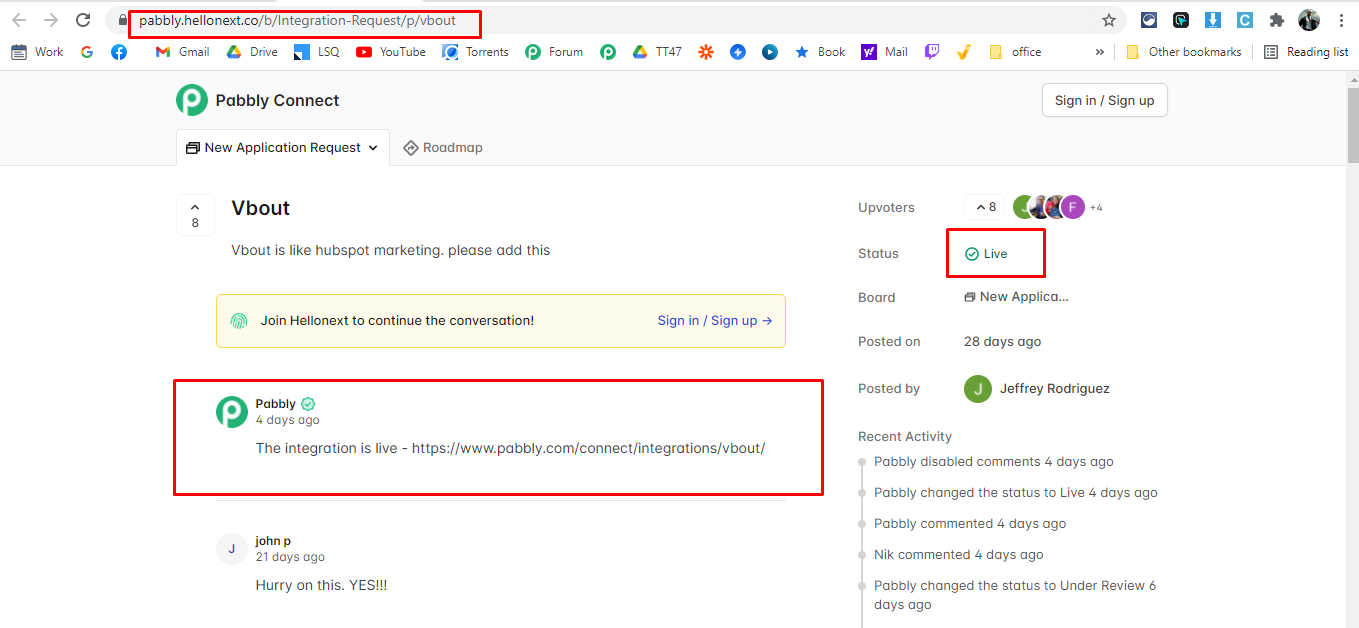
Task: Open the yellow checkmark bookmark
Action: click(x=964, y=52)
